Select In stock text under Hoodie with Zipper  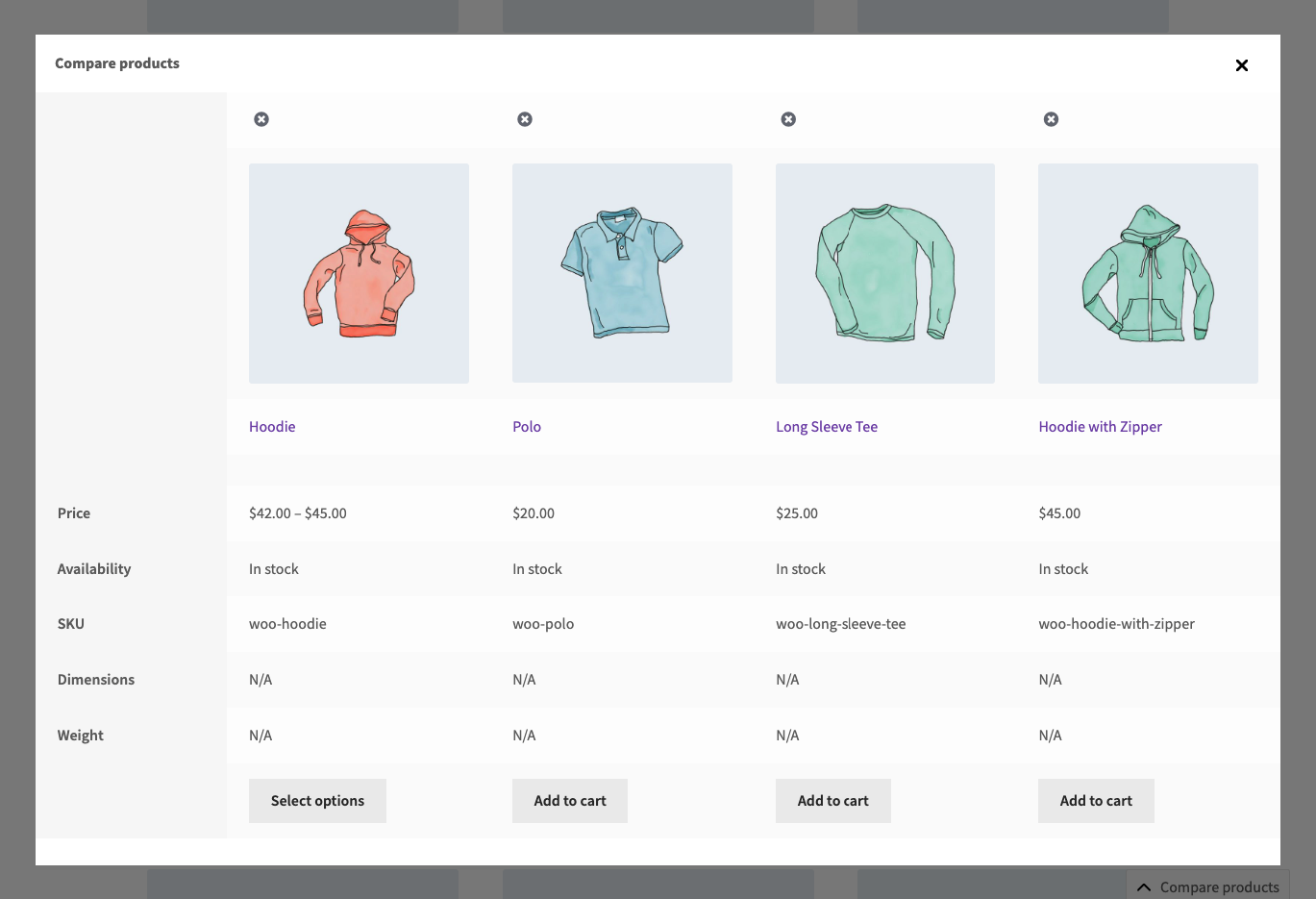tap(1063, 569)
